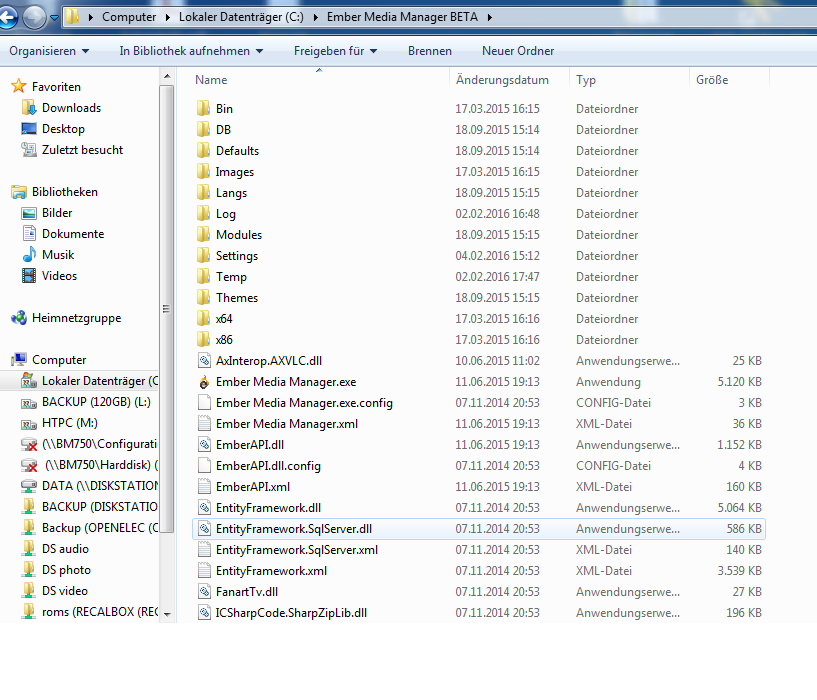Viewport: 817px width, 700px height.
Task: Select the x64 folder name
Action: [224, 318]
